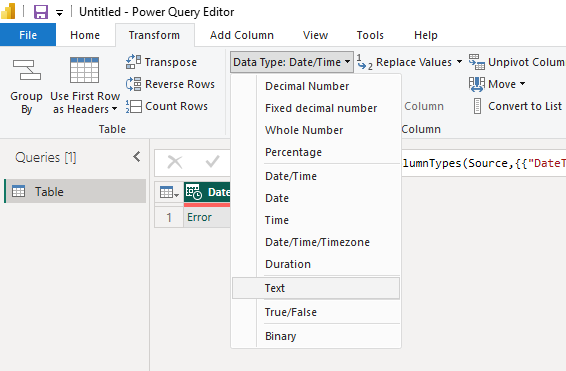Choose Binary data type

[316, 336]
